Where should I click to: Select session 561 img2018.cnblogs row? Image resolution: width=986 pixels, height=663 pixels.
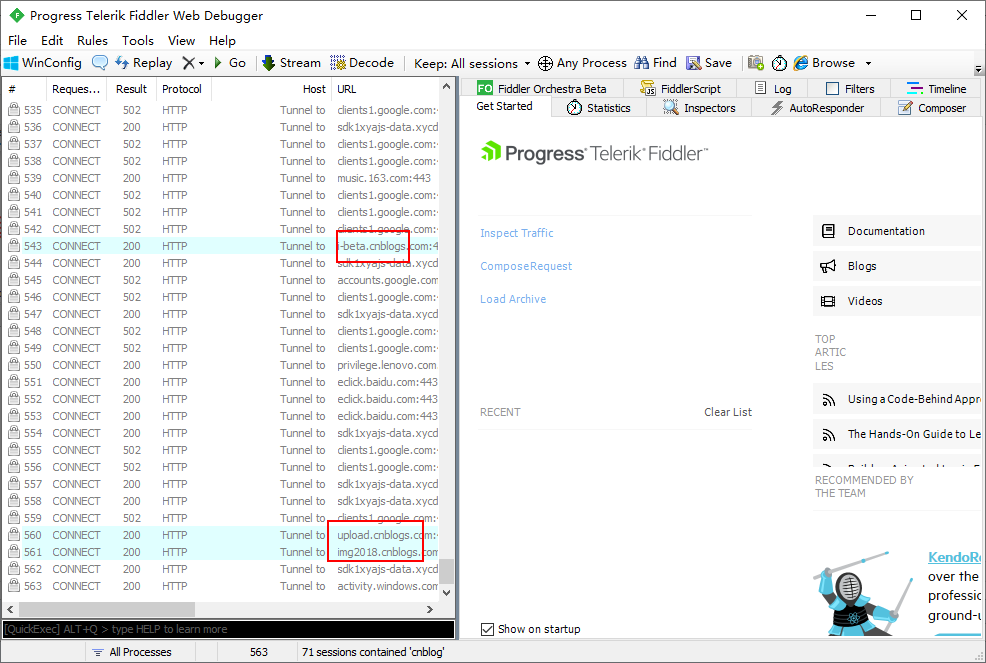tap(222, 552)
